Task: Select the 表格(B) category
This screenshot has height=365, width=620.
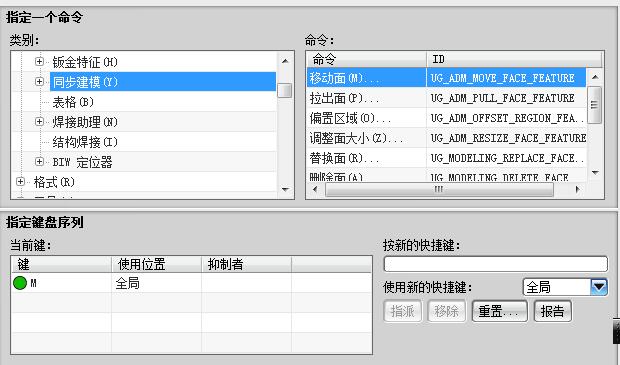Action: click(x=73, y=102)
